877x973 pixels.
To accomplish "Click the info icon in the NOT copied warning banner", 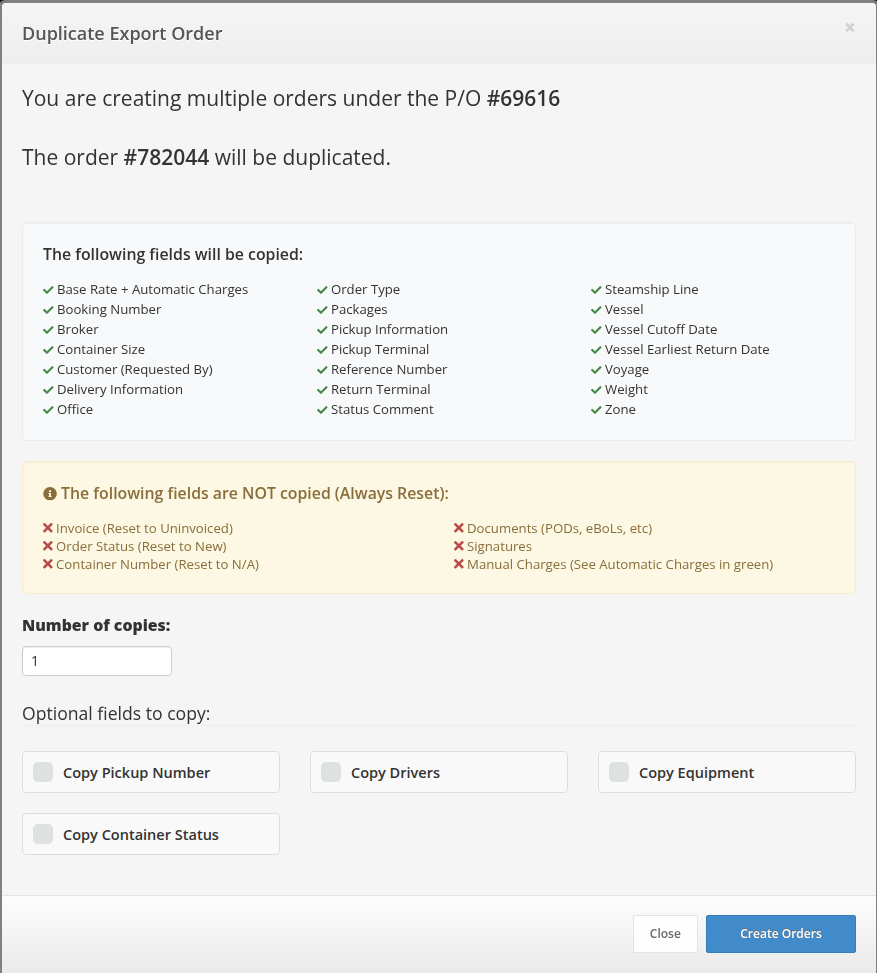I will [x=51, y=492].
